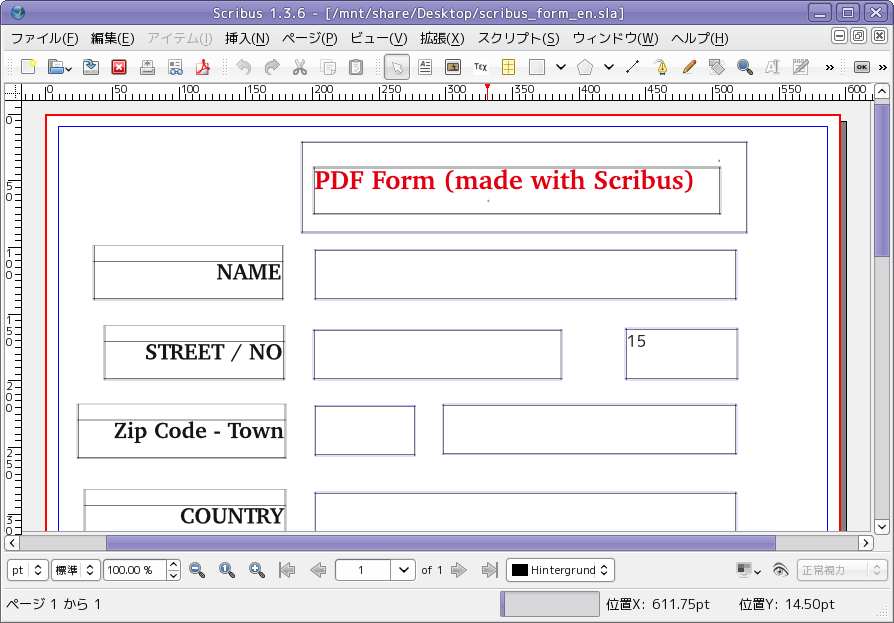Pick the Freehand pencil tool

pyautogui.click(x=689, y=67)
